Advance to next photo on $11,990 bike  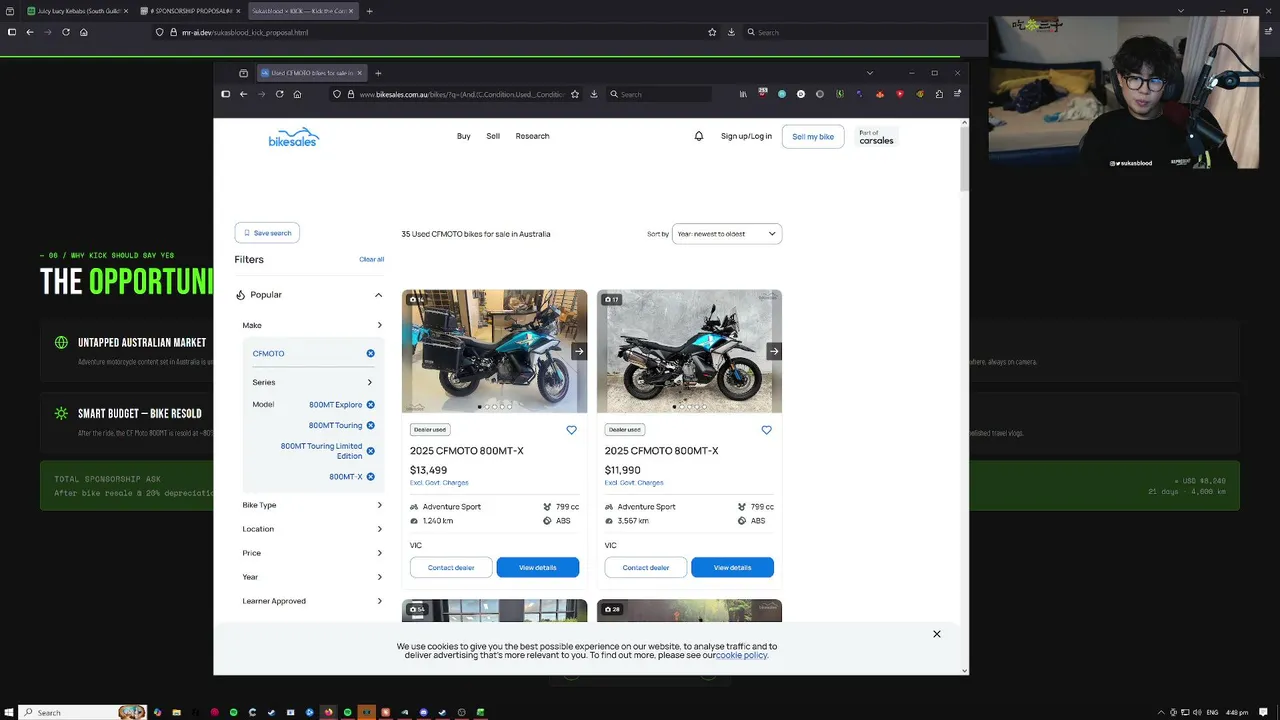tap(773, 351)
